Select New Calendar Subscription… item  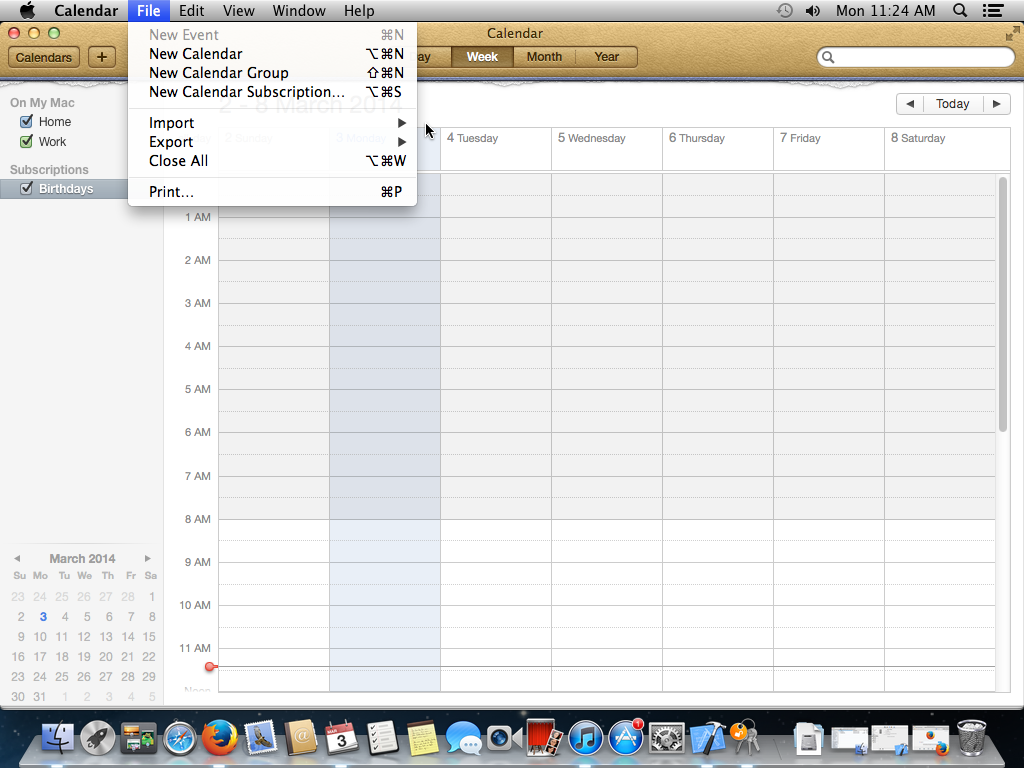(x=272, y=91)
